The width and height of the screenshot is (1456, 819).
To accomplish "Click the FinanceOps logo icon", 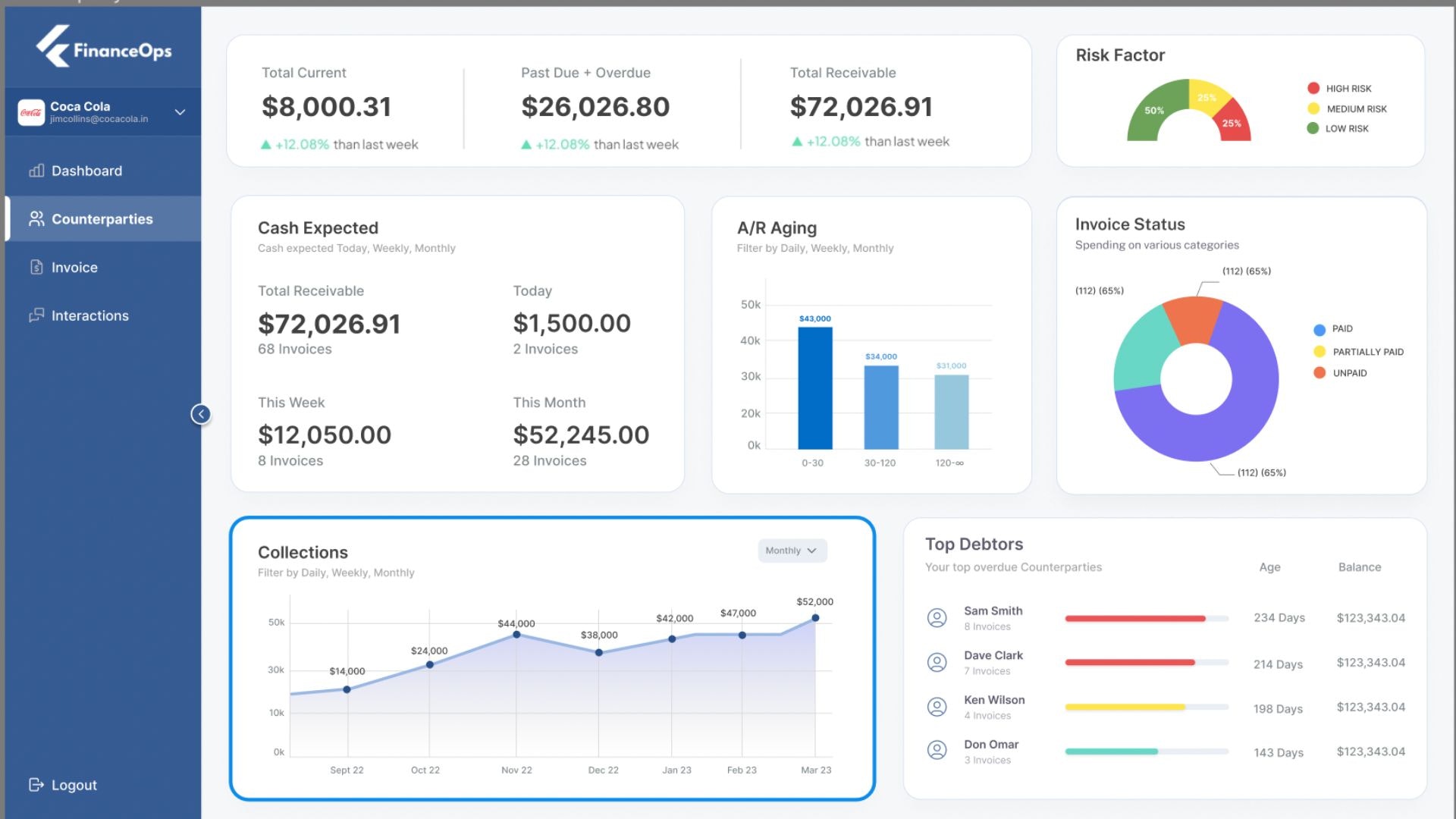I will (x=53, y=47).
